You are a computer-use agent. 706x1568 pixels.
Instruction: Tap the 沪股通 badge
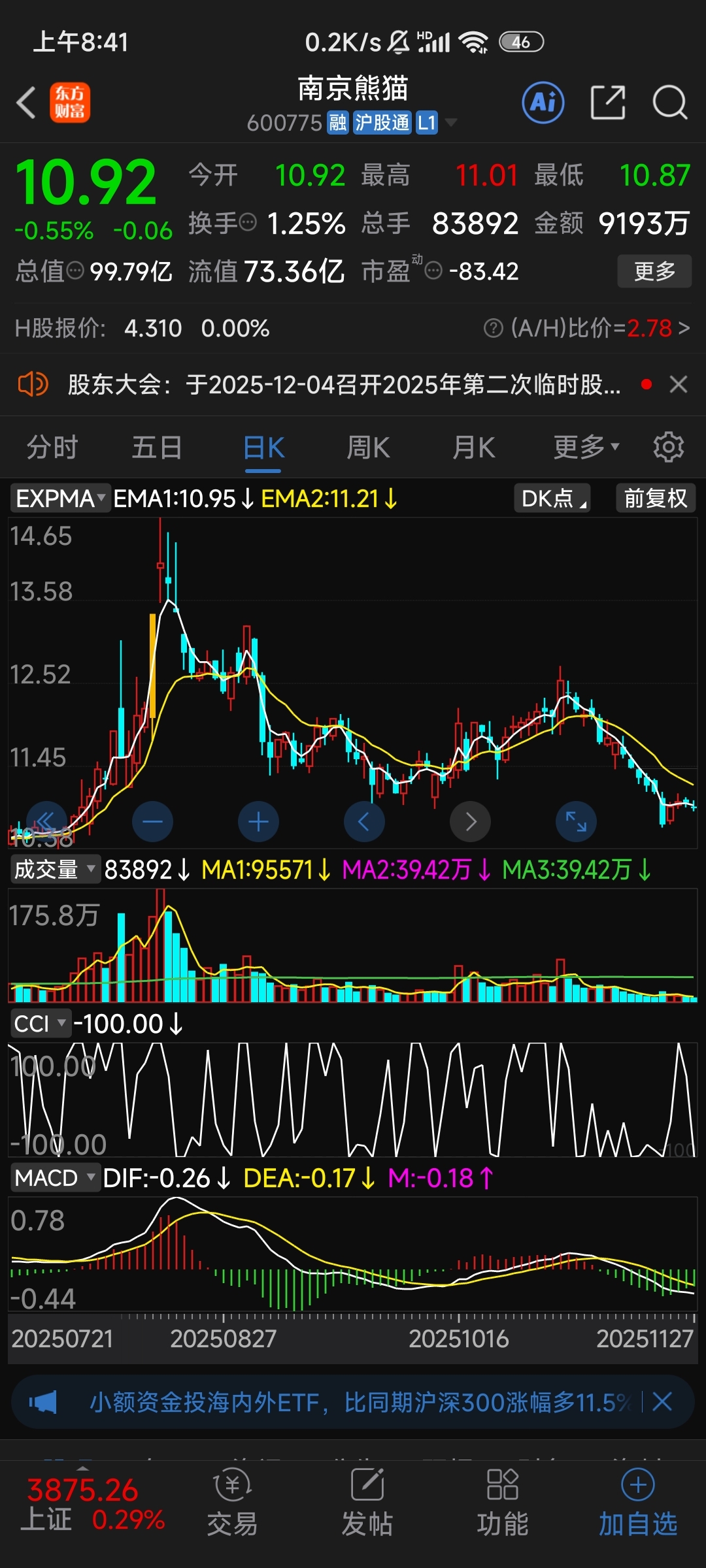point(382,122)
